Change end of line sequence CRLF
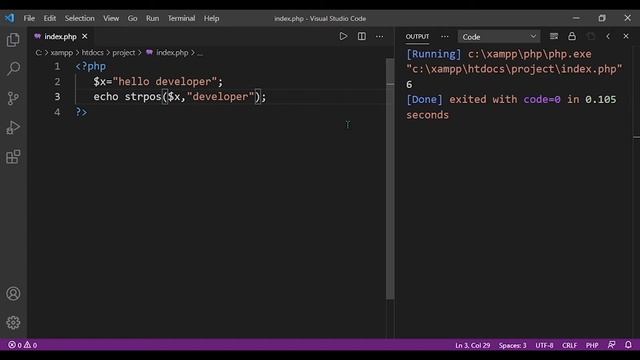This screenshot has width=640, height=360. coord(569,345)
